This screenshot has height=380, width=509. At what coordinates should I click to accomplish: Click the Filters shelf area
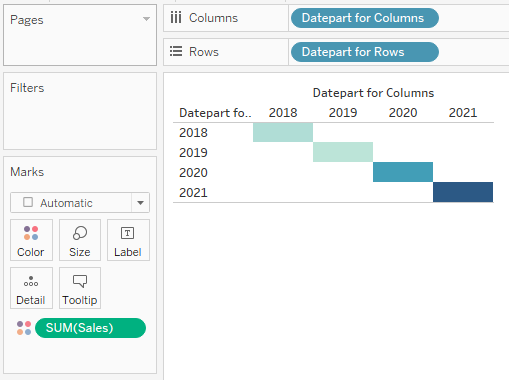tap(80, 111)
